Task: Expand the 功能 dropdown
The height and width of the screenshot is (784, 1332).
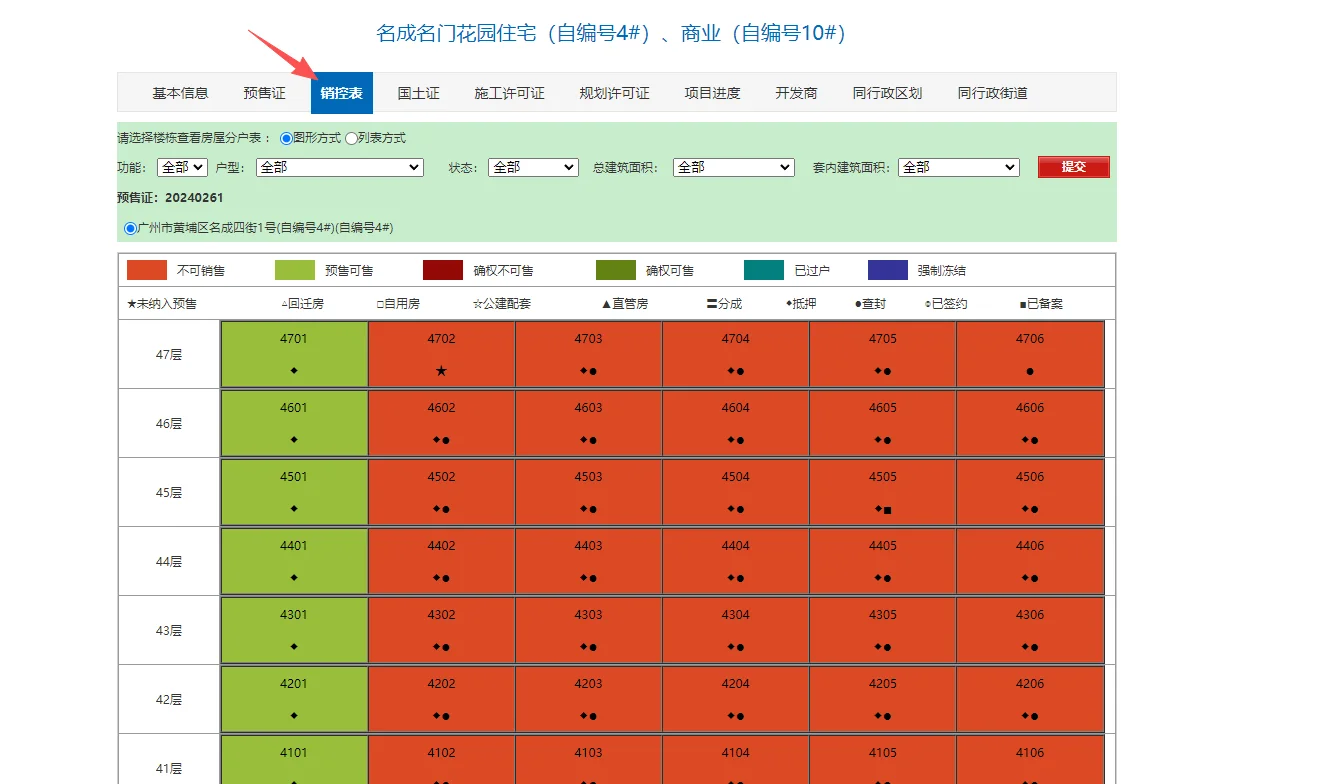Action: 182,168
